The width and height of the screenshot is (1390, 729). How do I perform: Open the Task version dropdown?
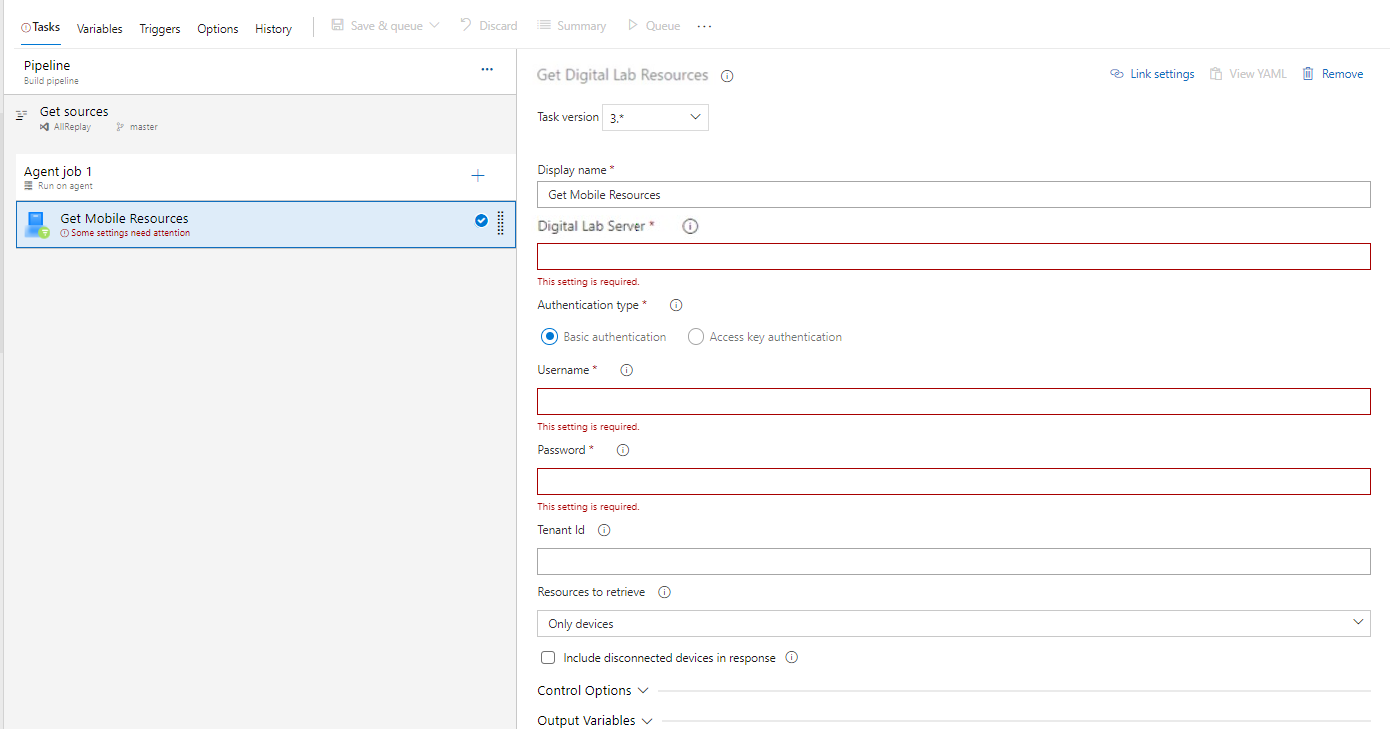click(x=655, y=118)
